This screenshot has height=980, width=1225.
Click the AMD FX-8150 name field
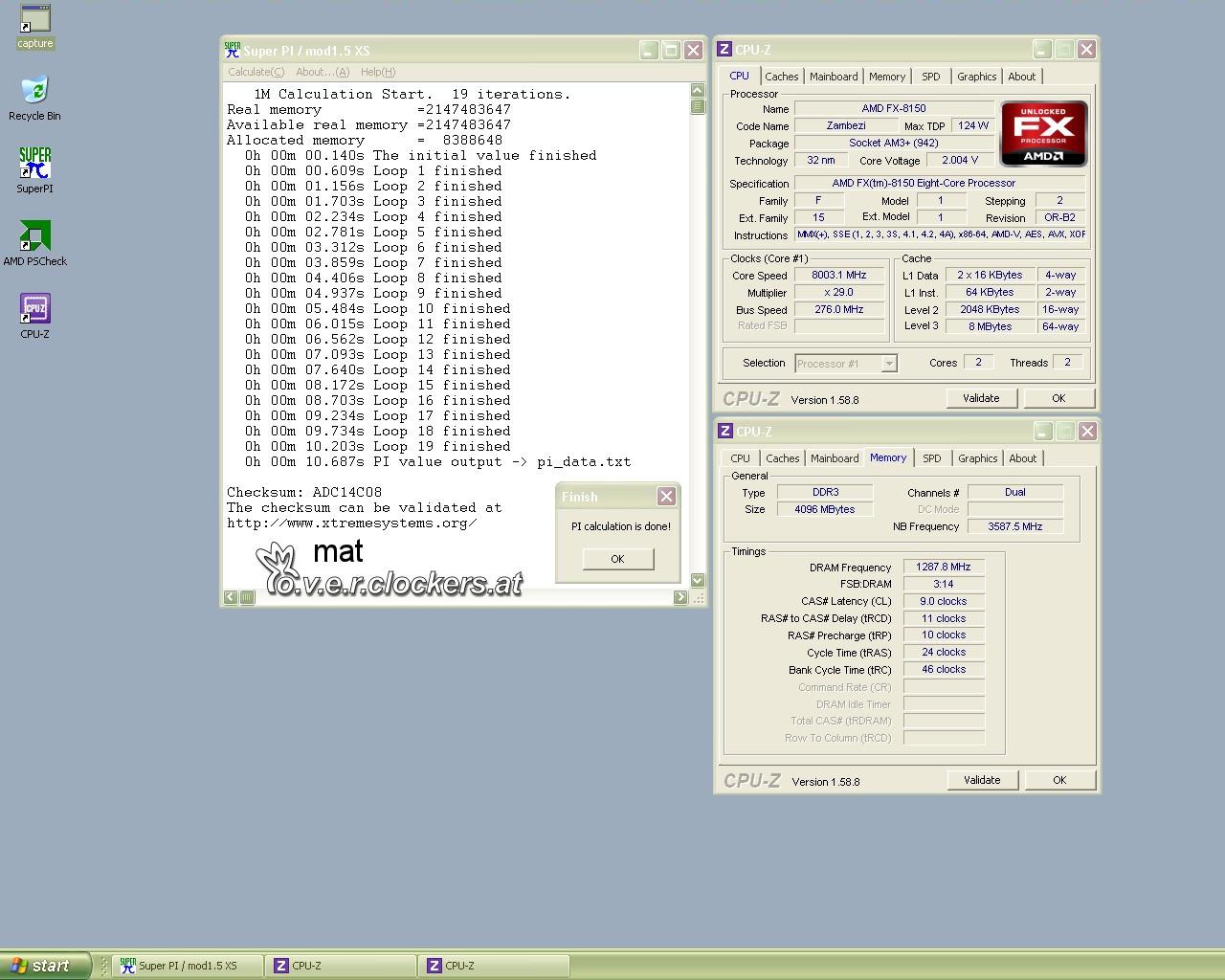coord(894,108)
